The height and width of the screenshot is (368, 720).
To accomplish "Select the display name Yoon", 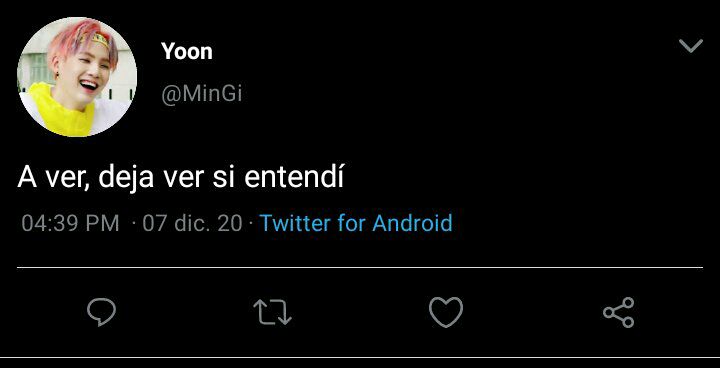I will pos(187,51).
